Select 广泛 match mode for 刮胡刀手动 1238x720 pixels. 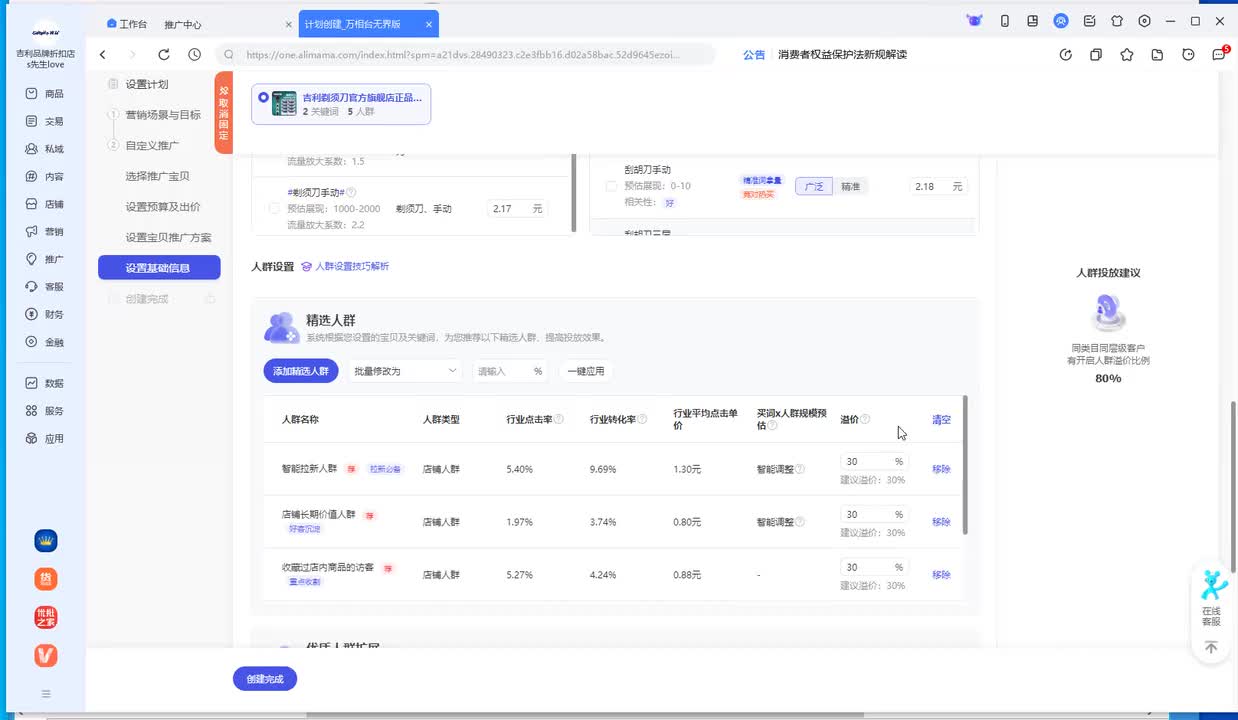(814, 186)
